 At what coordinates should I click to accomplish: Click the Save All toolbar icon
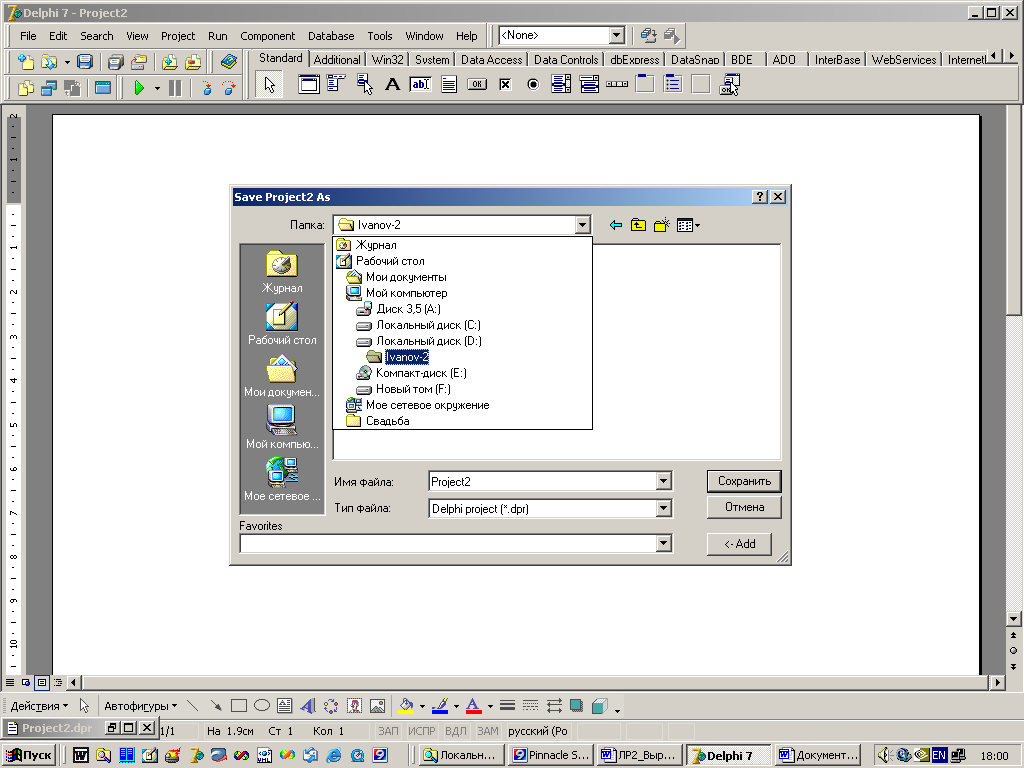coord(116,62)
